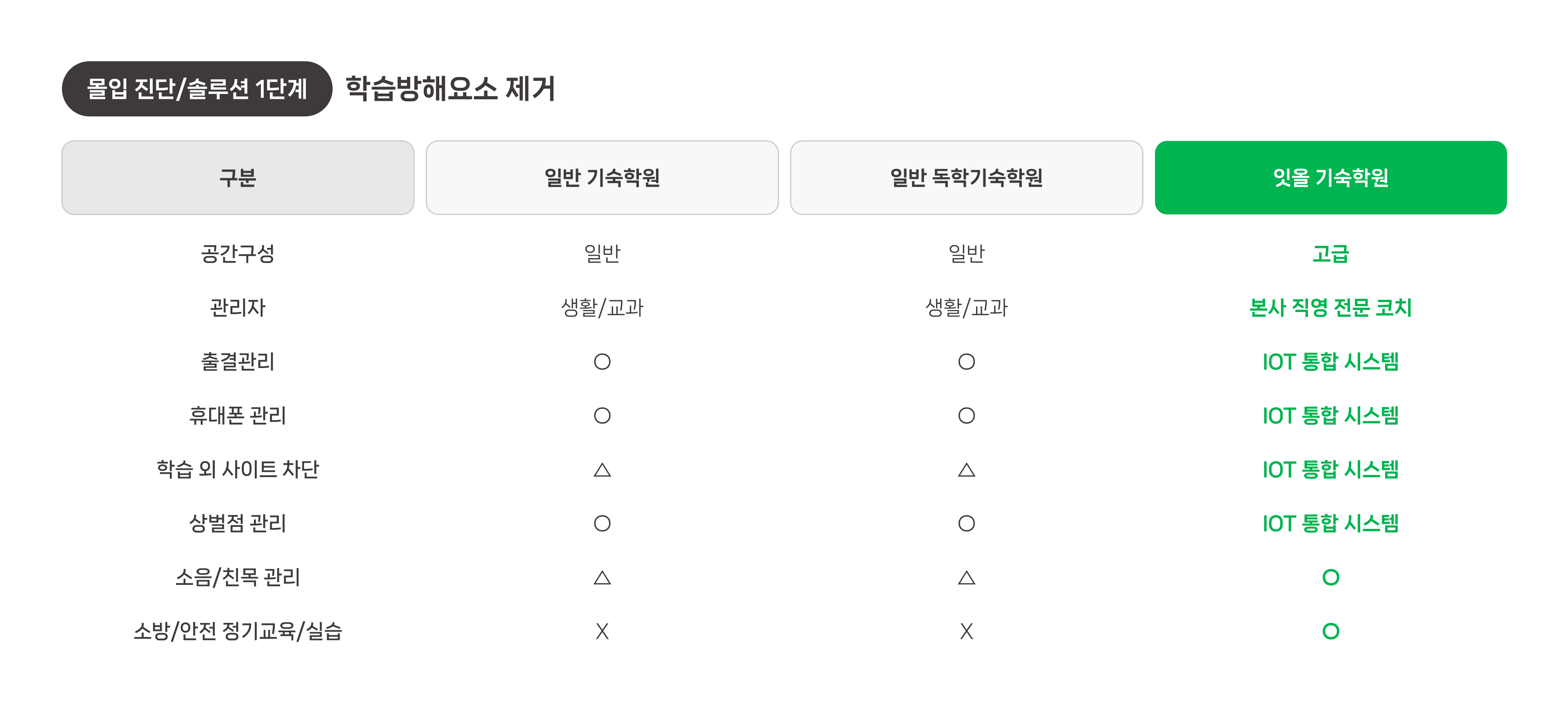The height and width of the screenshot is (707, 1568).
Task: Click the triangle for 소음/친목 관리 under 일반 독학기숙학원
Action: coord(966,577)
